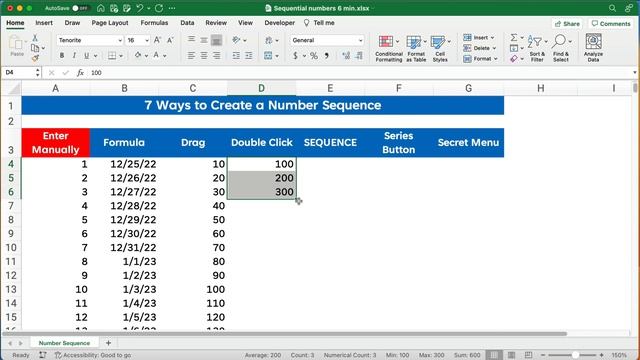Click Decrease Decimal icon
The image size is (640, 360).
pos(359,56)
